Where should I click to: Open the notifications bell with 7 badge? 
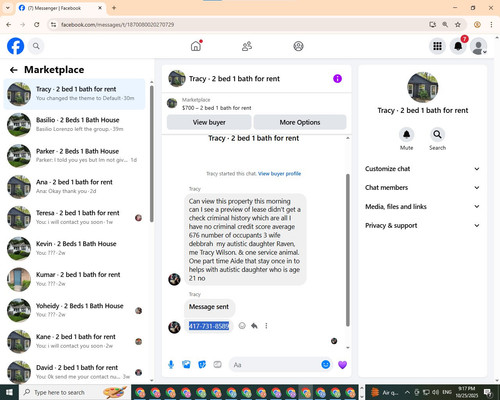click(458, 46)
